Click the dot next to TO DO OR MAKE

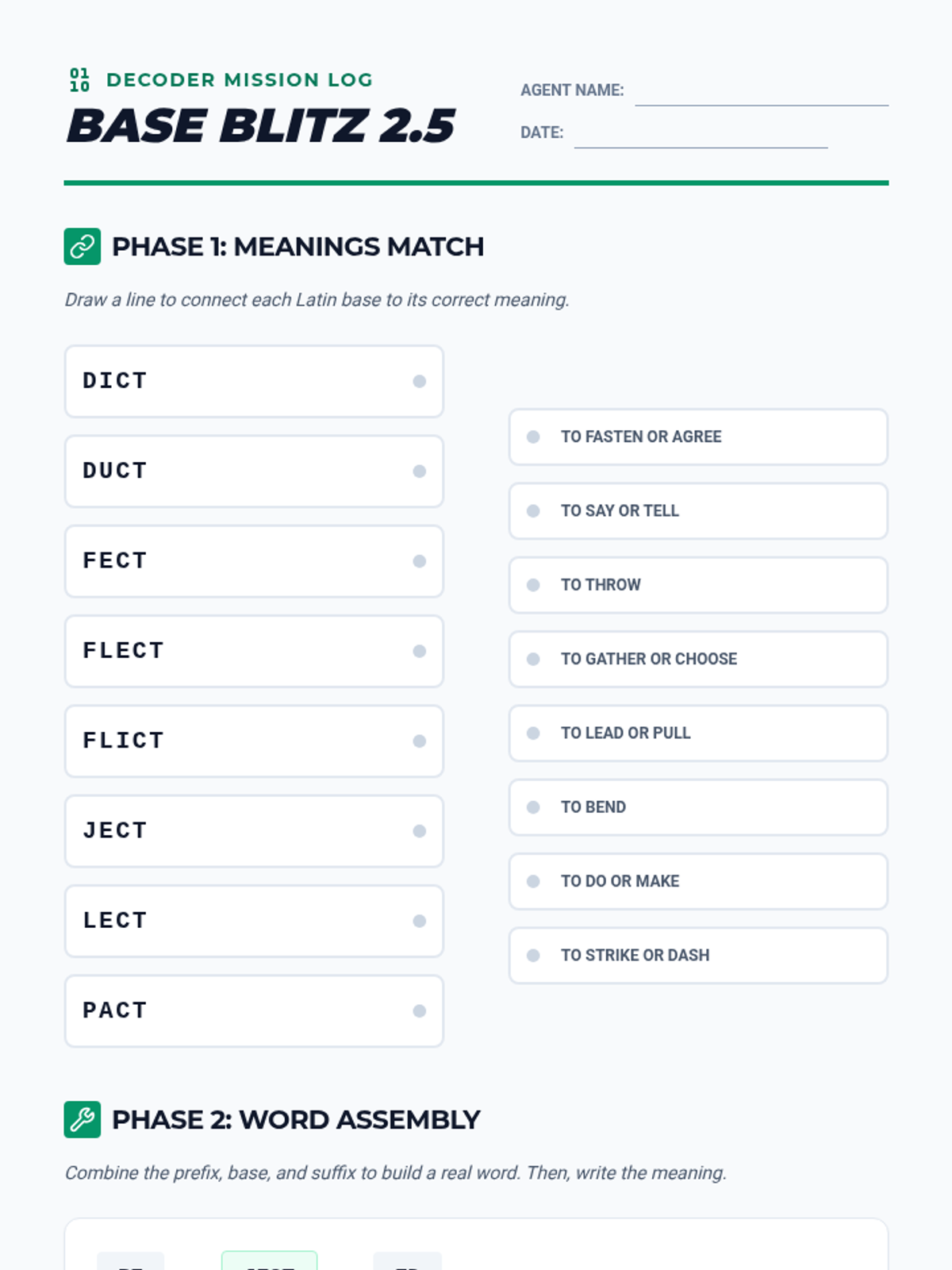pyautogui.click(x=533, y=882)
